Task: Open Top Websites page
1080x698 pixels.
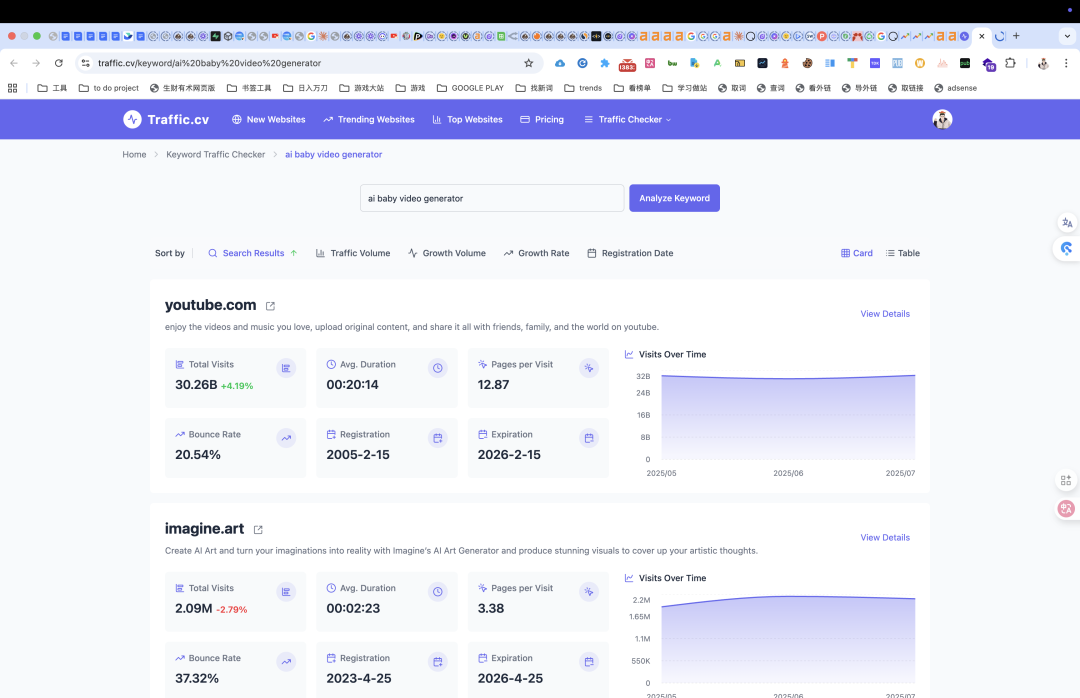Action: point(468,119)
